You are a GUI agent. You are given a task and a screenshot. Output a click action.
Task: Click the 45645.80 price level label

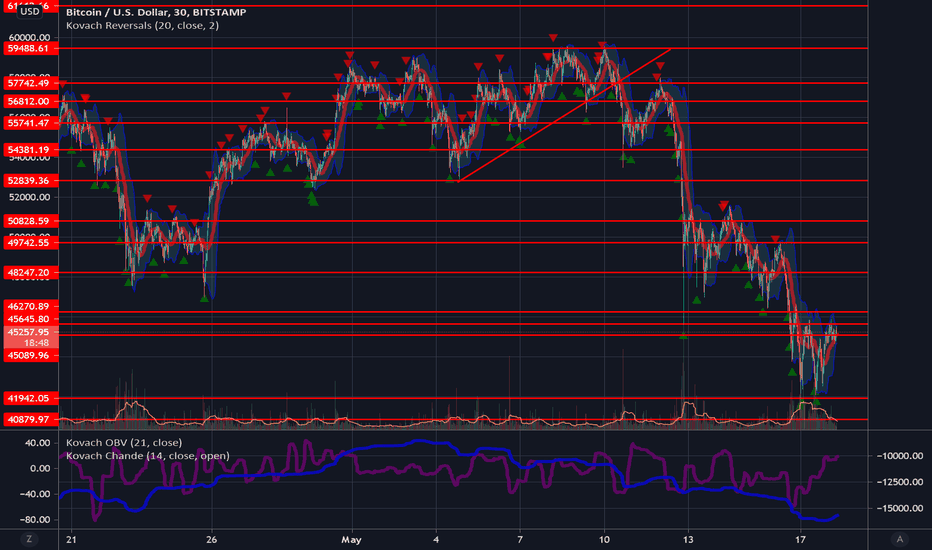click(31, 319)
